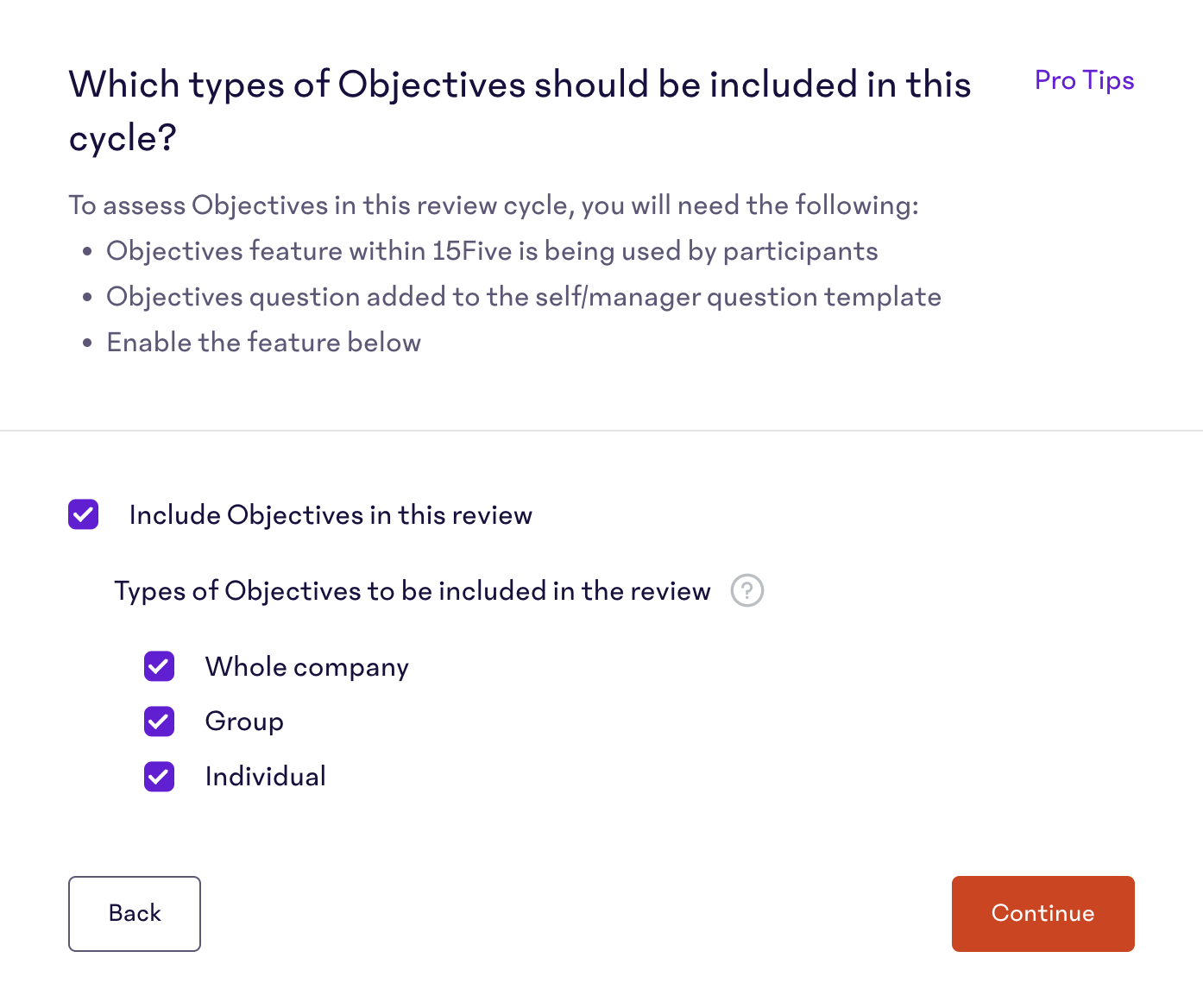1203x1008 pixels.
Task: Click the 'To assess Objectives in this review cycle' sentence
Action: 494,205
